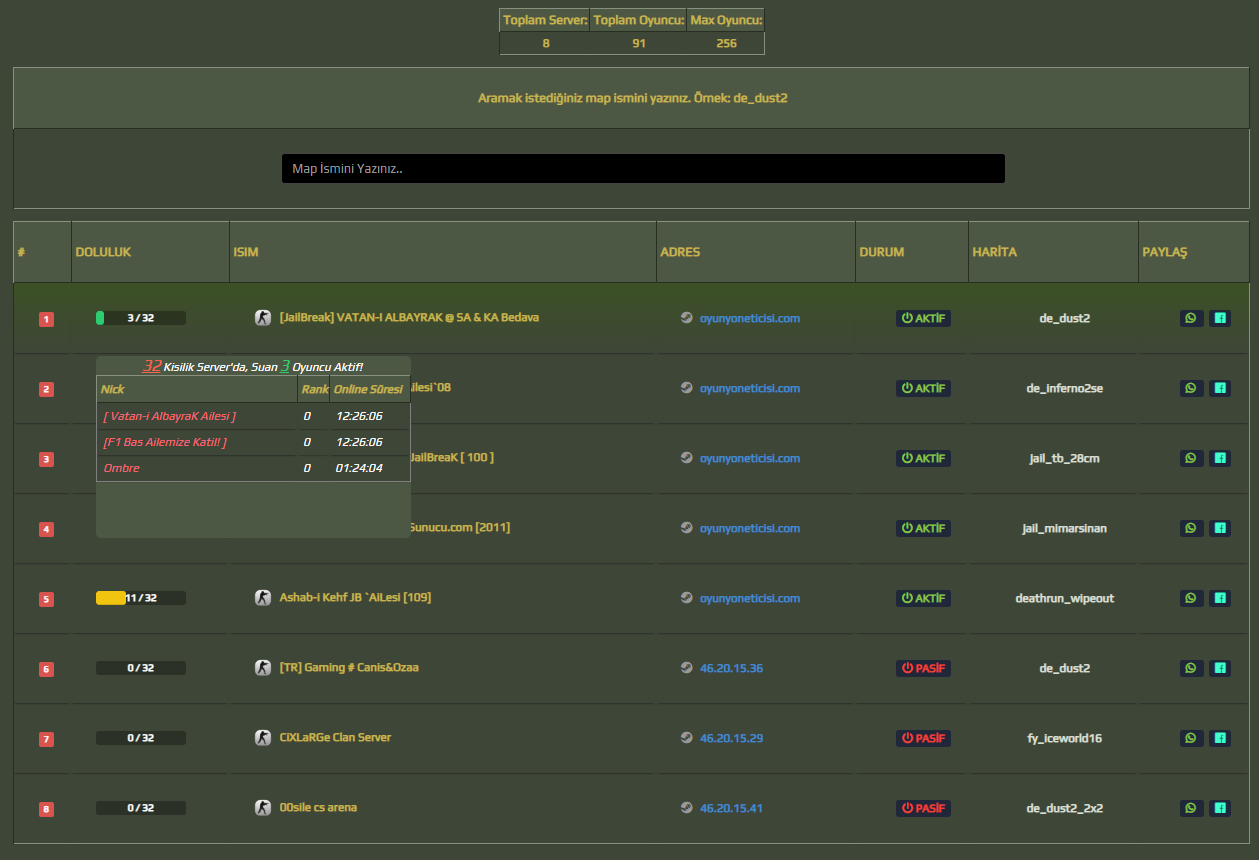Screen dimensions: 1259x860
Task: Share de_dust2 server row 1 on WhatsApp
Action: pyautogui.click(x=1191, y=318)
